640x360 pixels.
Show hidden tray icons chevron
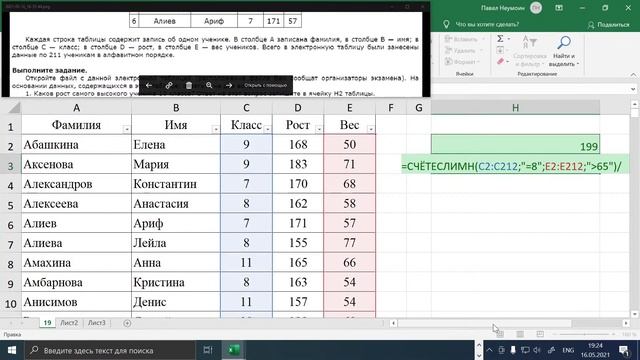pyautogui.click(x=489, y=350)
